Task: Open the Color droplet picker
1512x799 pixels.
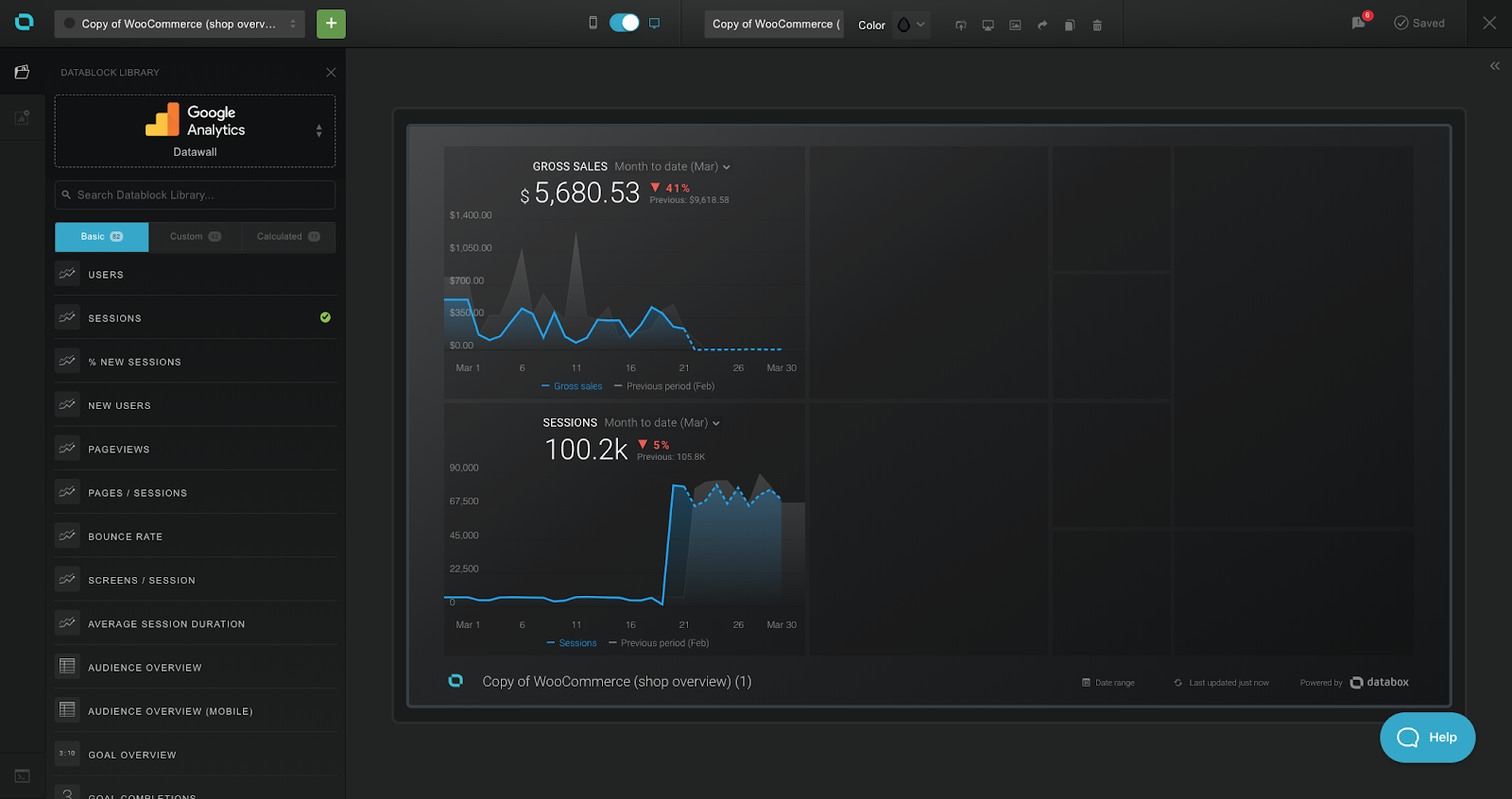Action: coord(911,25)
